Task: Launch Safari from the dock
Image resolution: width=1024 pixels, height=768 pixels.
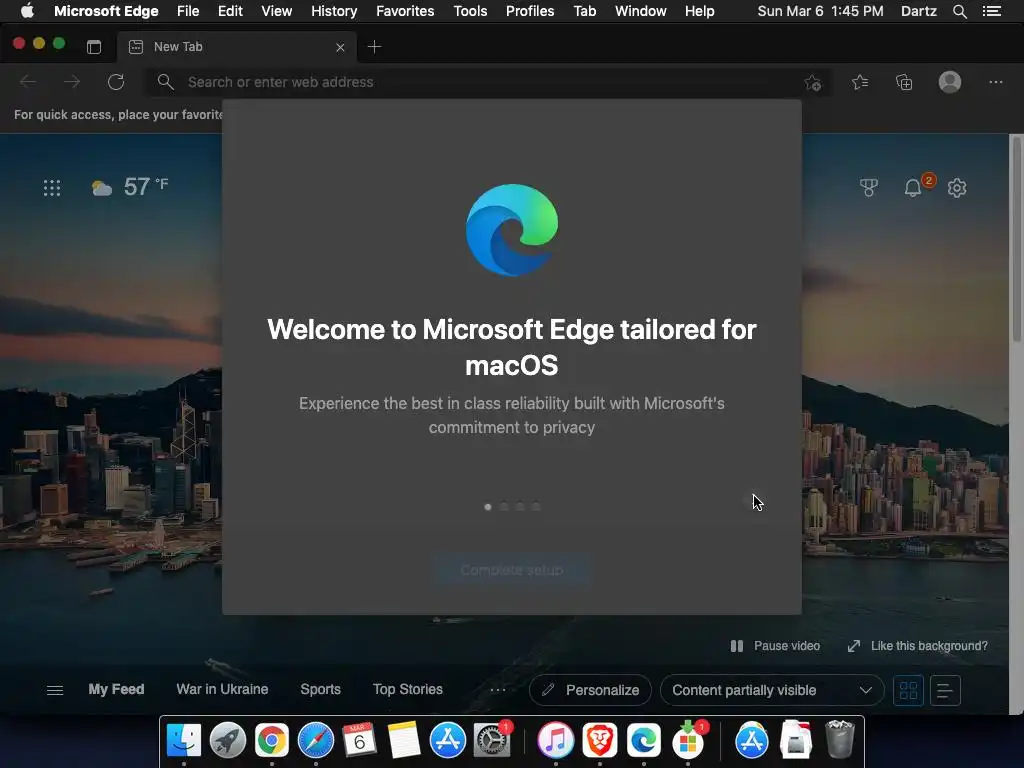Action: coord(315,741)
